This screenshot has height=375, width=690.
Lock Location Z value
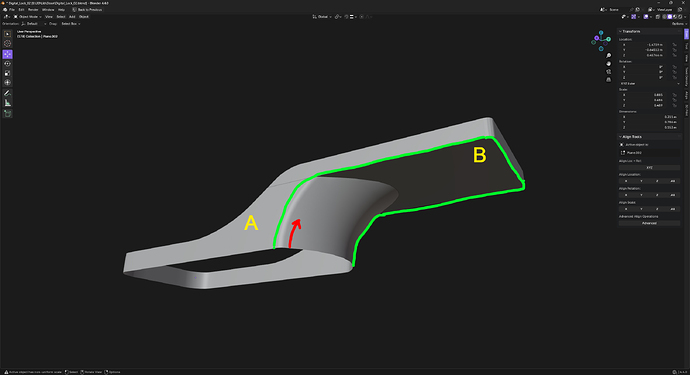[x=674, y=55]
